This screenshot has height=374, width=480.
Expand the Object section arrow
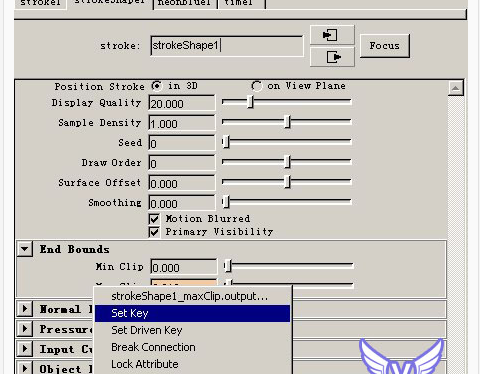point(25,368)
